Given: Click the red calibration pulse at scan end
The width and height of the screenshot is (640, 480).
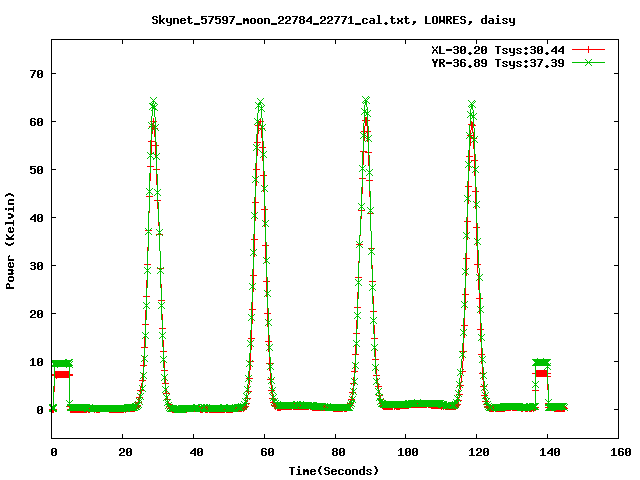Looking at the screenshot, I should 541,373.
